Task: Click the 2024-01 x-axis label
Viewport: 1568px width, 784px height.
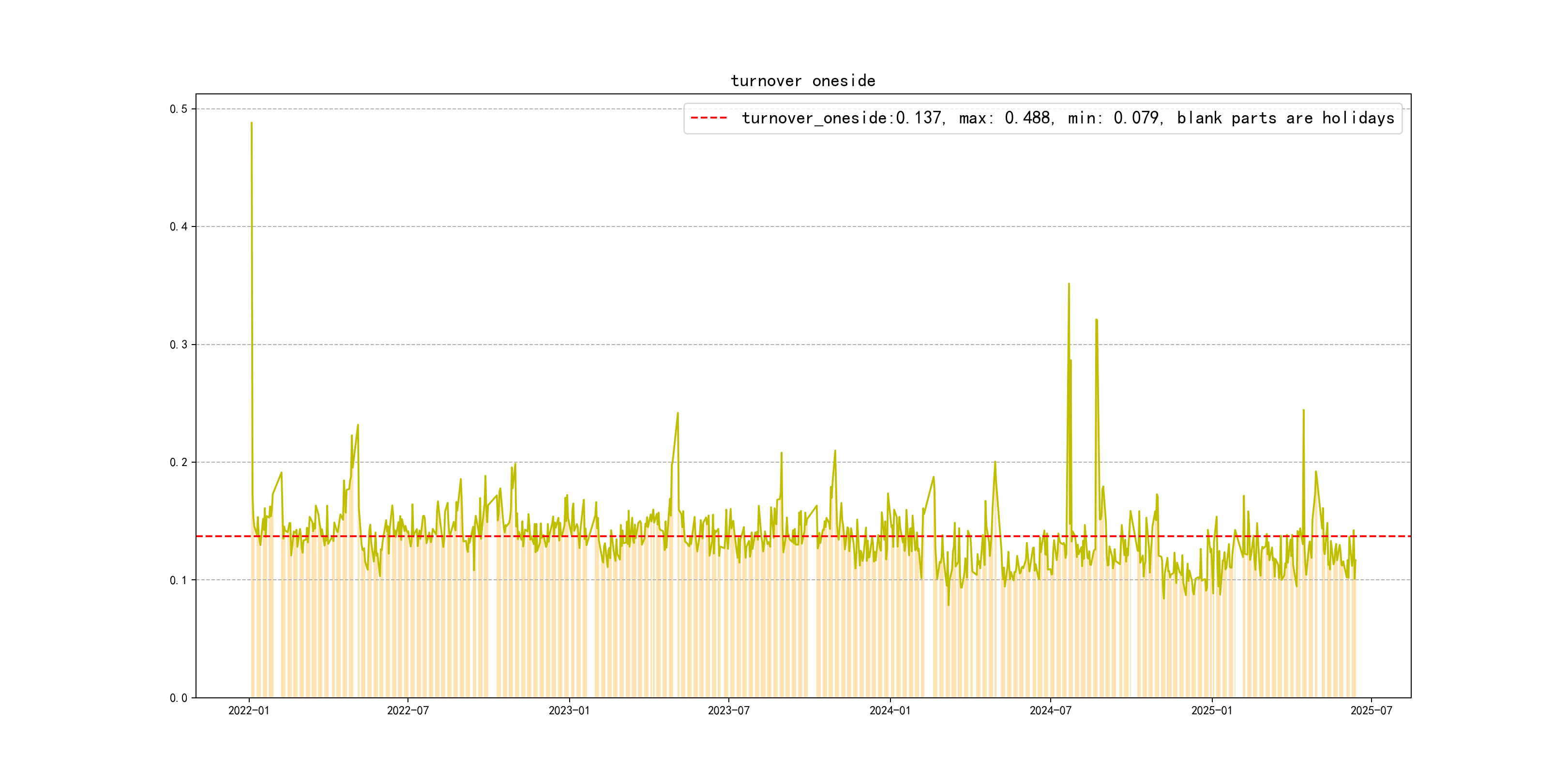Action: point(890,710)
